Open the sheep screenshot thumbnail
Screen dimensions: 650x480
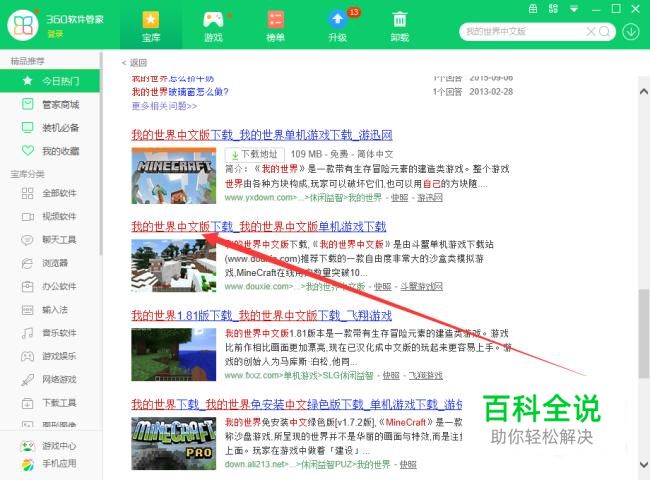pyautogui.click(x=174, y=266)
